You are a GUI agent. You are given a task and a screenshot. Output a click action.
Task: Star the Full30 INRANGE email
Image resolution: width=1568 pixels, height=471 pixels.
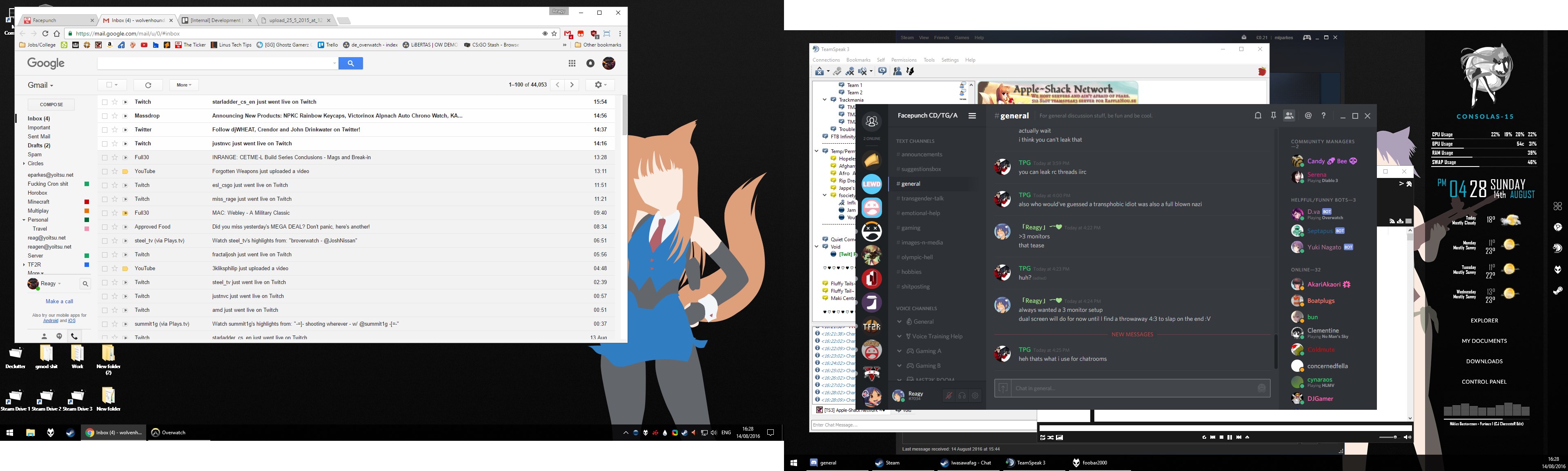point(114,158)
